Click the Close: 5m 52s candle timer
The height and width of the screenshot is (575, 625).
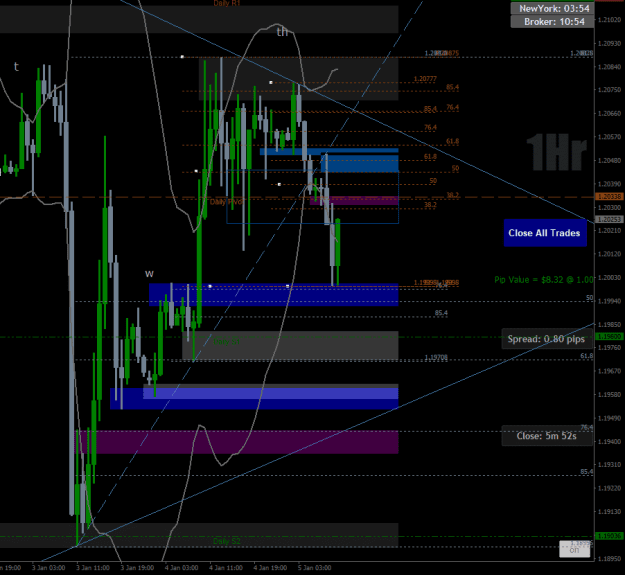pyautogui.click(x=546, y=436)
